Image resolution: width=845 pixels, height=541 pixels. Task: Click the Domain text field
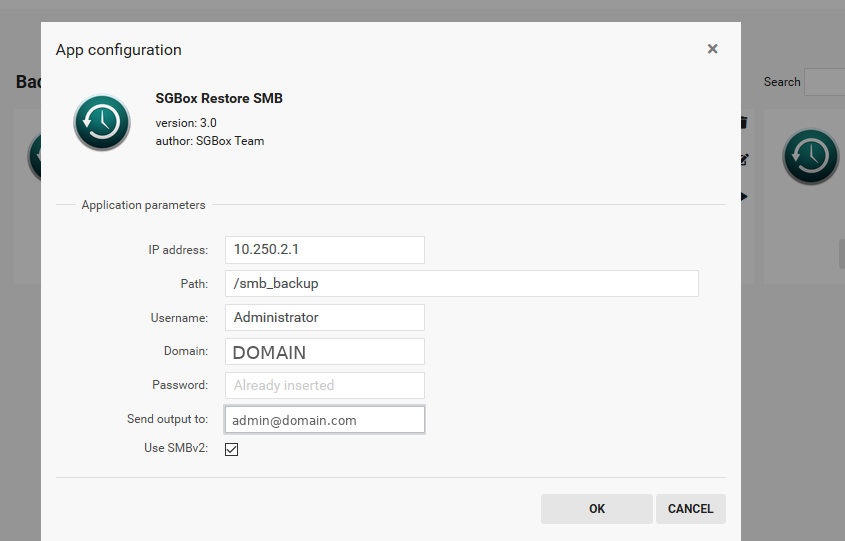tap(324, 351)
